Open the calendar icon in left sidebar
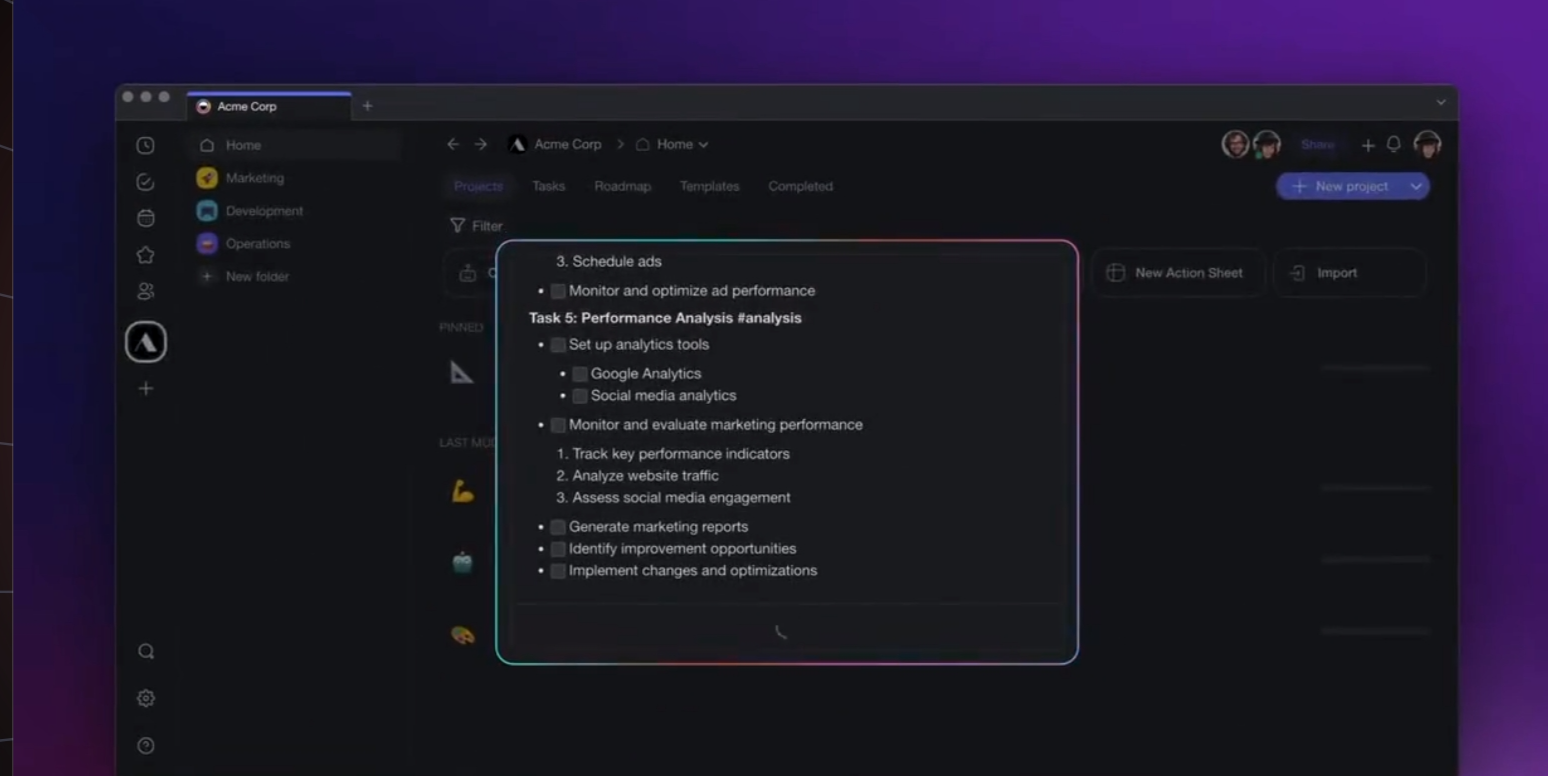This screenshot has width=1548, height=776. coord(146,218)
